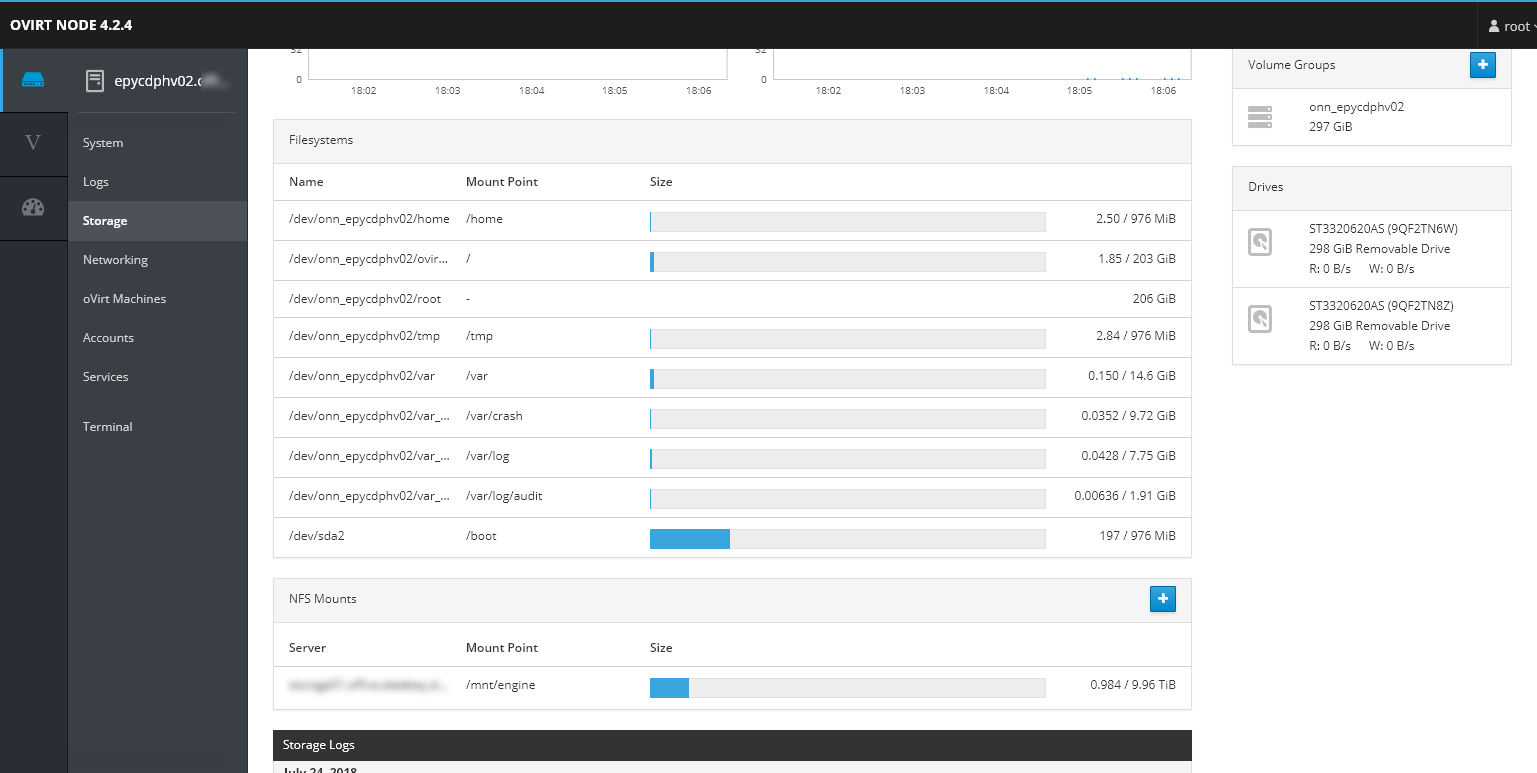
Task: Navigate to Networking in sidebar
Action: pos(115,260)
